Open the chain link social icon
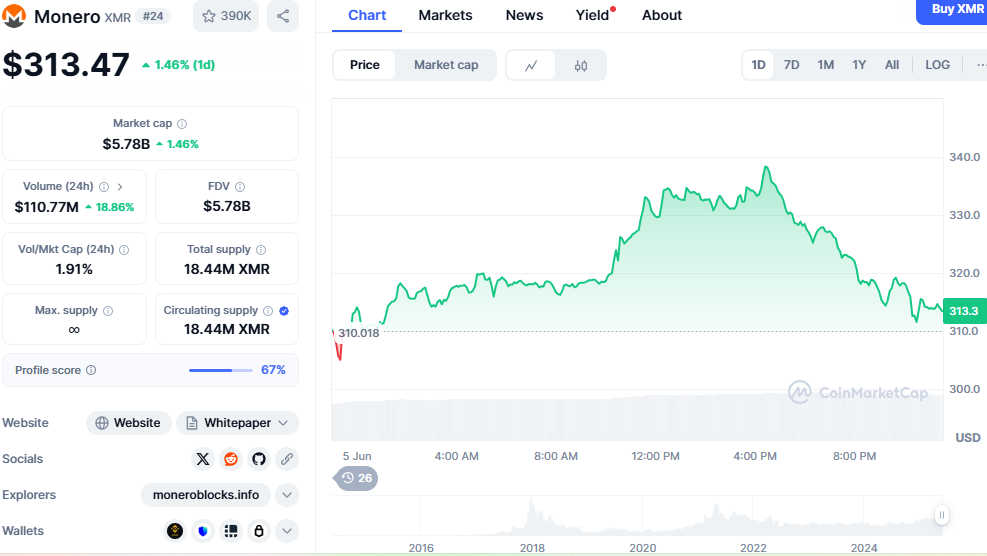 tap(286, 459)
